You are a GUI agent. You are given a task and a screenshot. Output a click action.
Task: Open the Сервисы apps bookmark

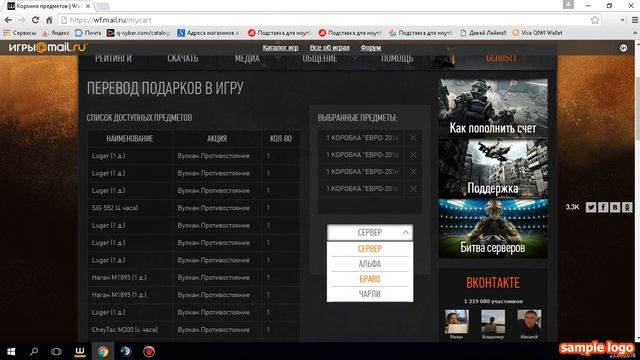click(x=20, y=33)
